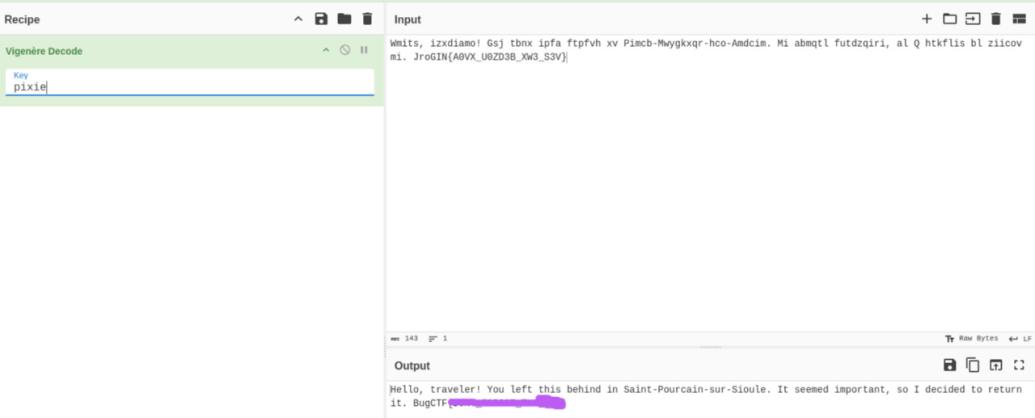The height and width of the screenshot is (418, 1035).
Task: Save the current recipe
Action: tap(321, 19)
